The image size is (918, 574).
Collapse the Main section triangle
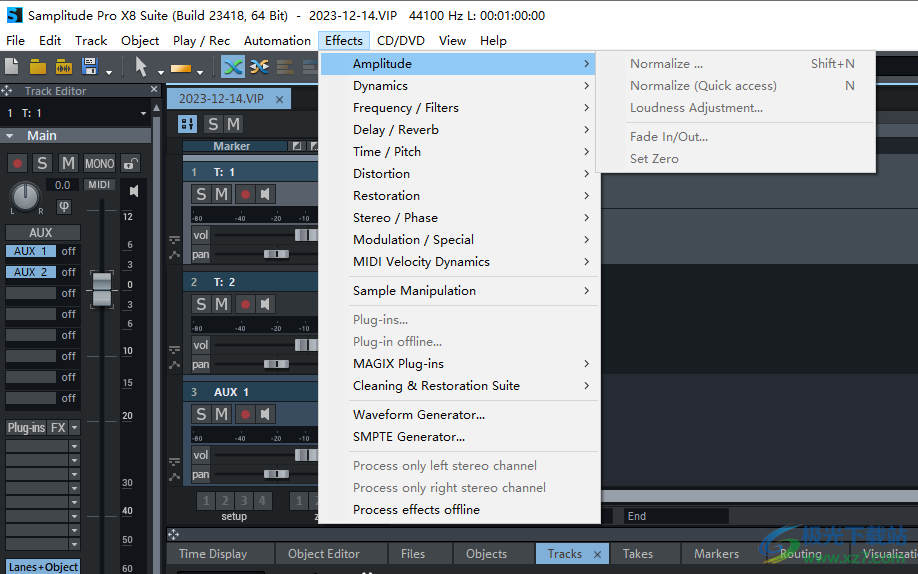click(9, 136)
